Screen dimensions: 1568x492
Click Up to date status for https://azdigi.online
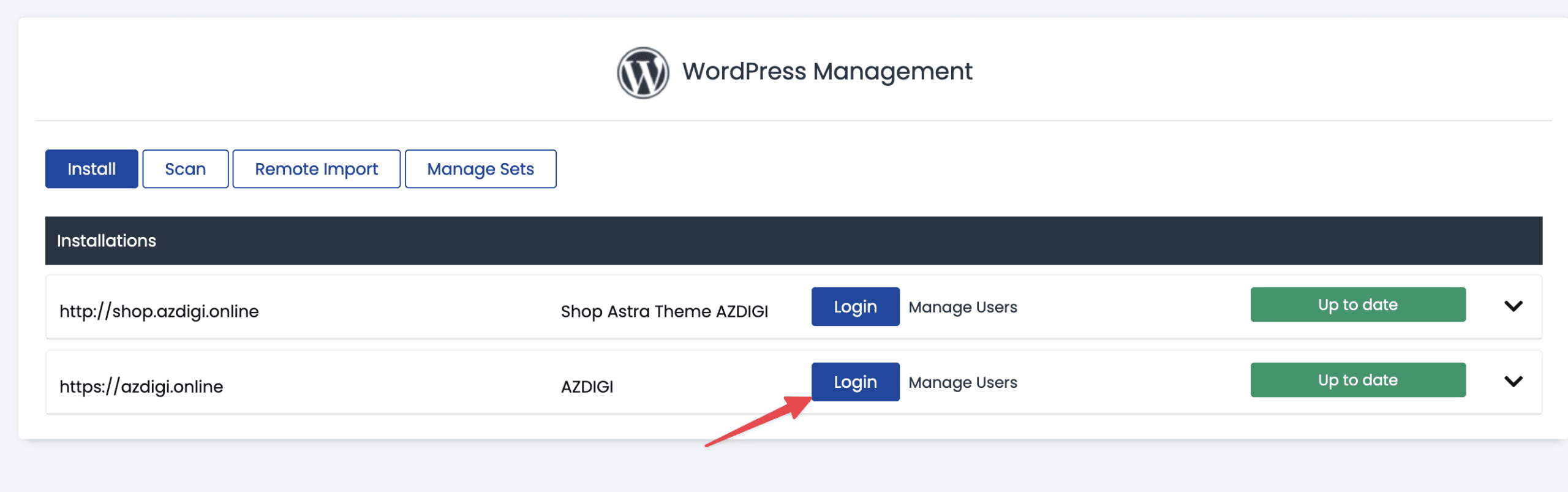pyautogui.click(x=1357, y=380)
